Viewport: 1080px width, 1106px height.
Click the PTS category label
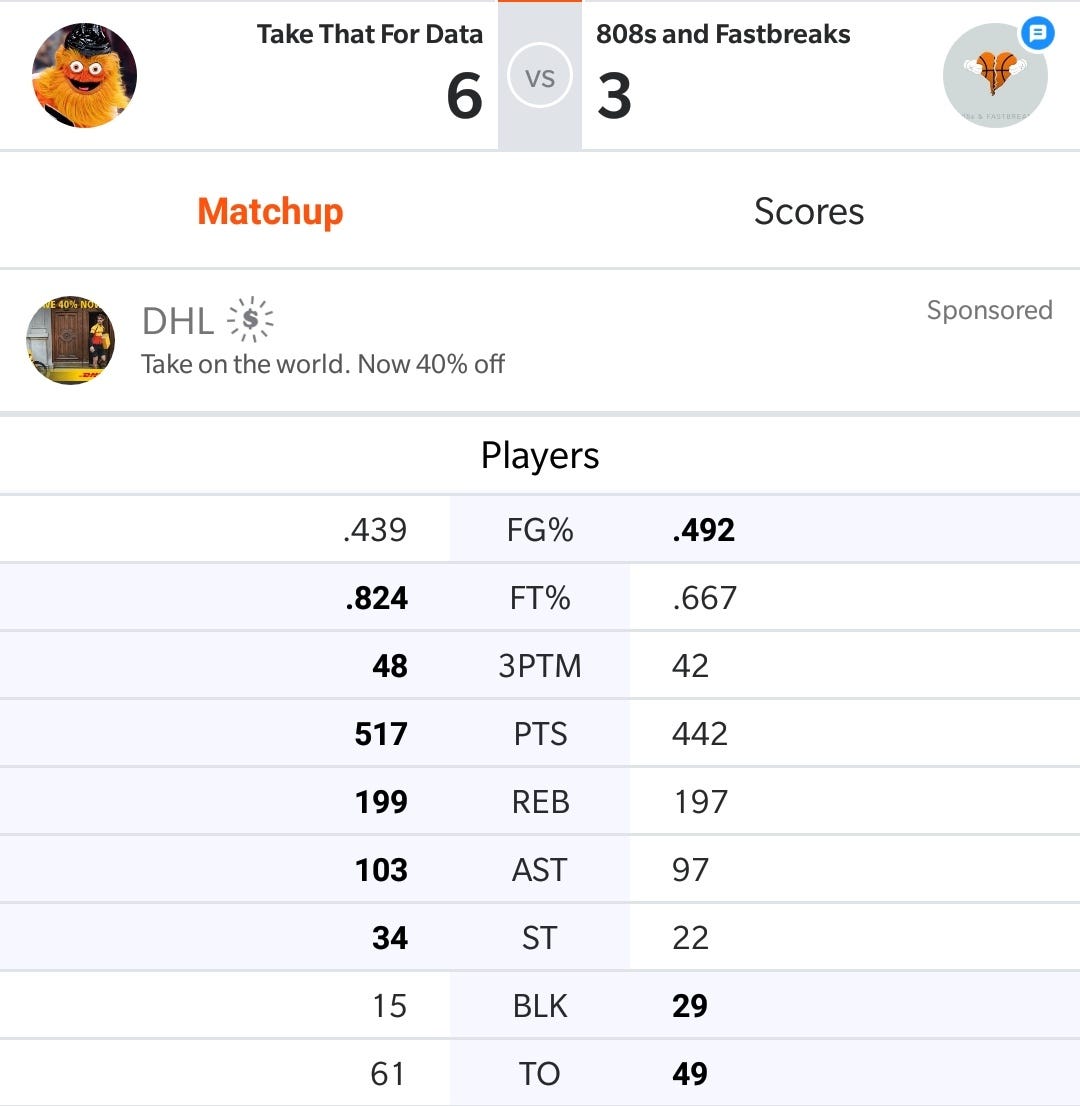(540, 734)
